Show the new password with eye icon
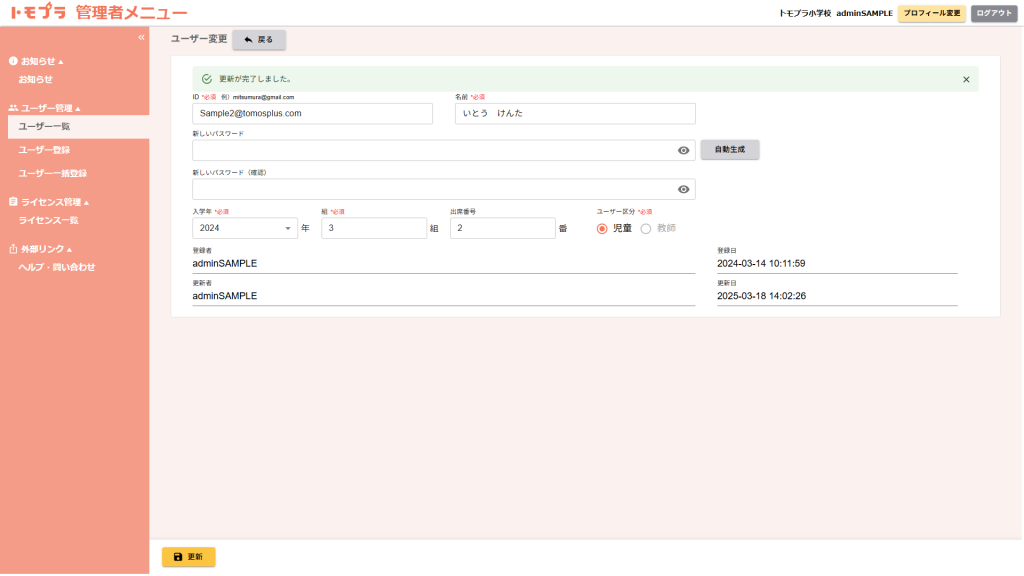The height and width of the screenshot is (576, 1024). [x=683, y=150]
